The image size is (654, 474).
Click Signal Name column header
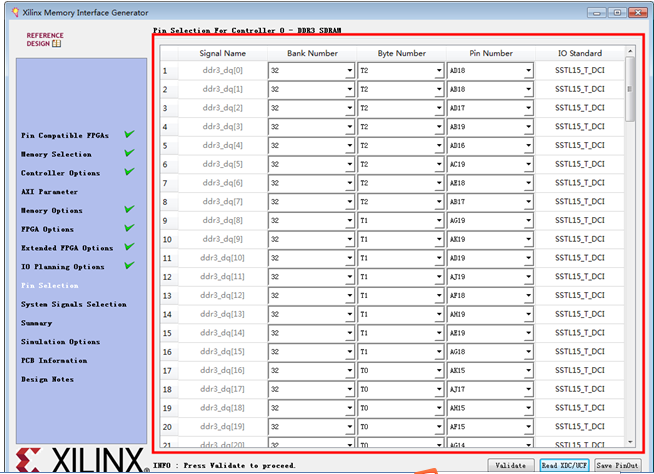click(x=223, y=53)
